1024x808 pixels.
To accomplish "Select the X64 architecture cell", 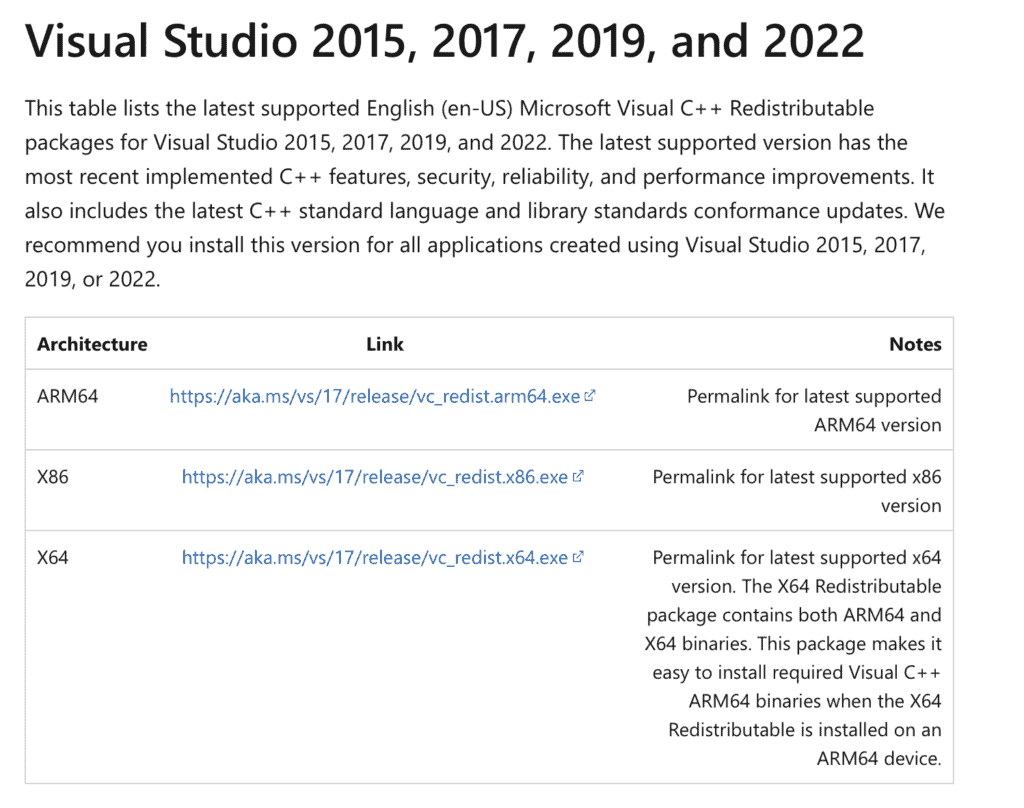I will (x=53, y=558).
